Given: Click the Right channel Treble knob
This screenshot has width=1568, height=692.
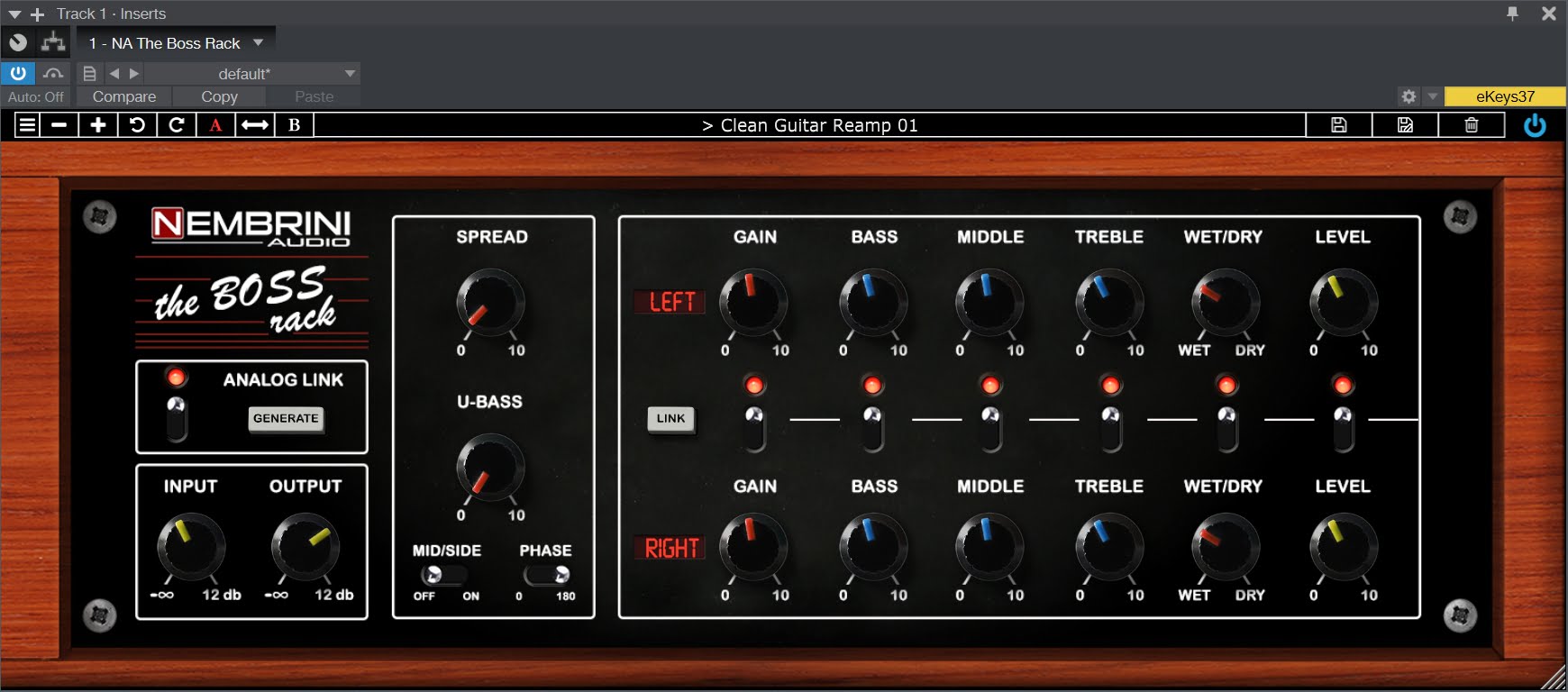Looking at the screenshot, I should coord(1109,547).
